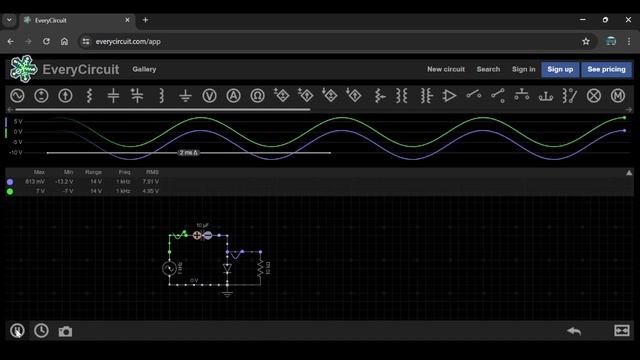Viewport: 640px width, 360px height.
Task: Select the AC source in the circuit
Action: click(169, 268)
